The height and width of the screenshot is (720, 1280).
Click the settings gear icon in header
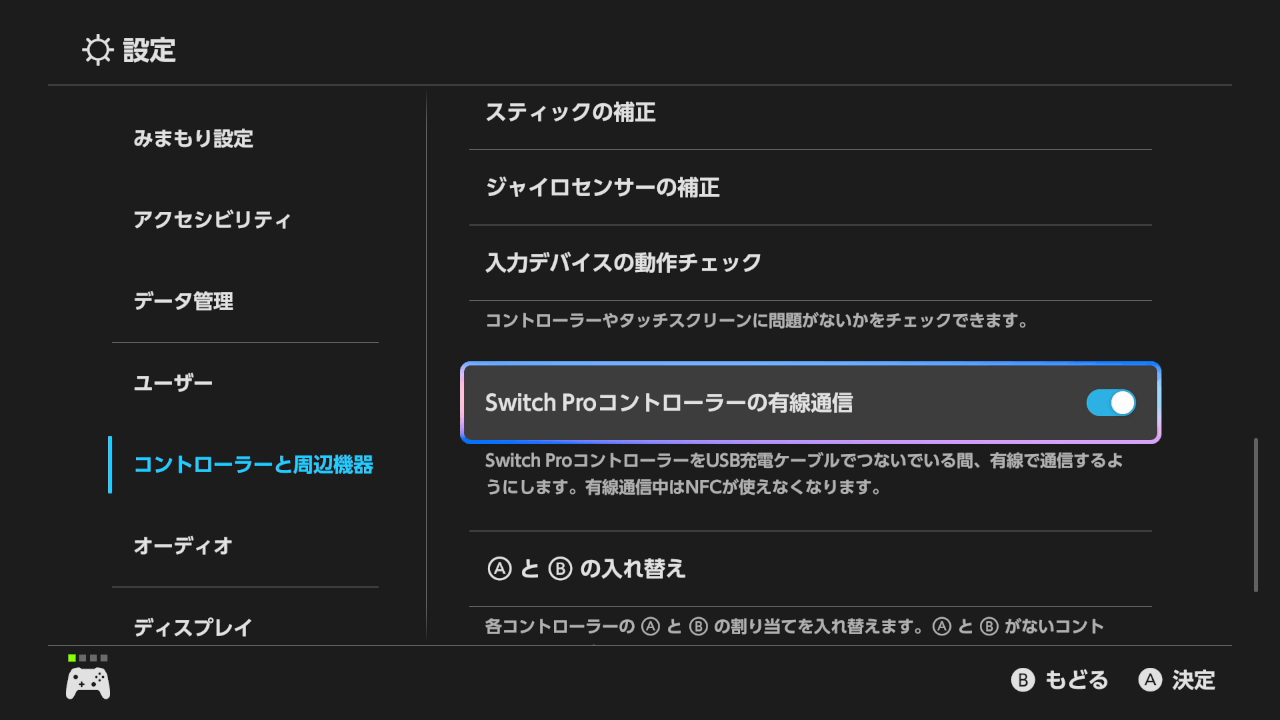point(97,50)
